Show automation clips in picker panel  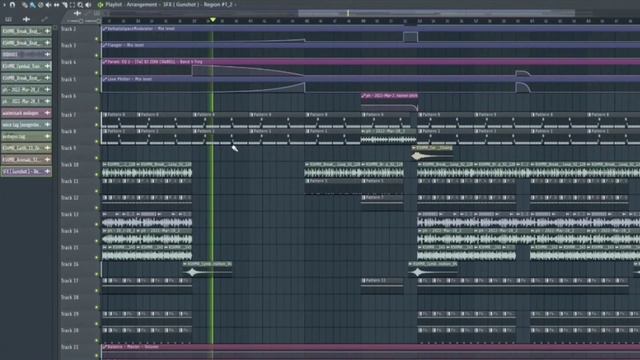point(44,19)
